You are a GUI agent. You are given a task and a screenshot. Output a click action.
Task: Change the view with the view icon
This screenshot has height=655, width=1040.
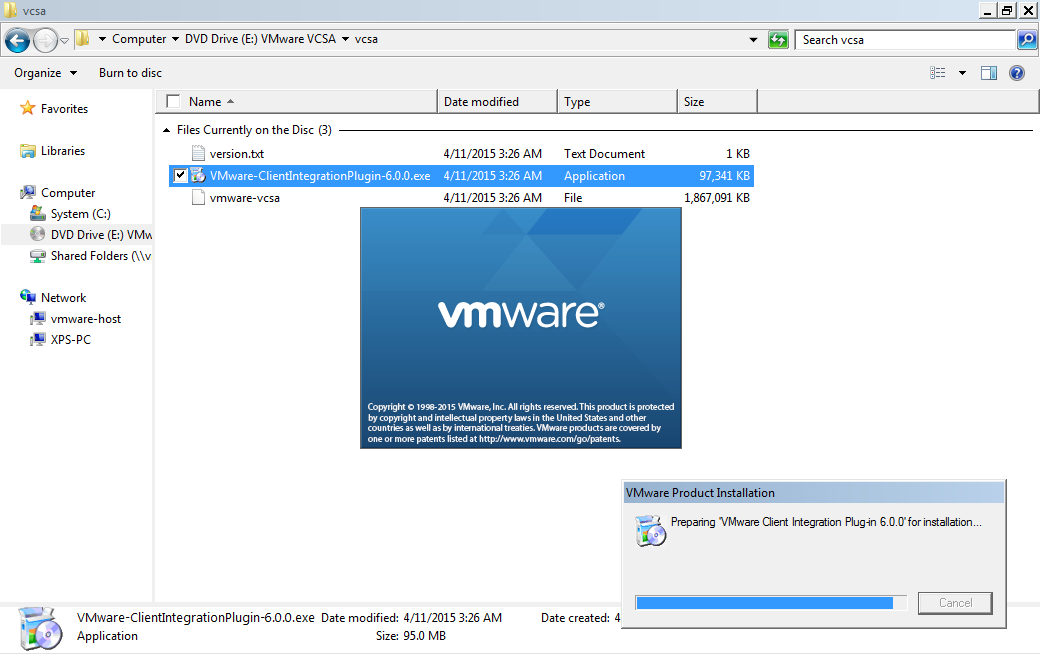[937, 73]
